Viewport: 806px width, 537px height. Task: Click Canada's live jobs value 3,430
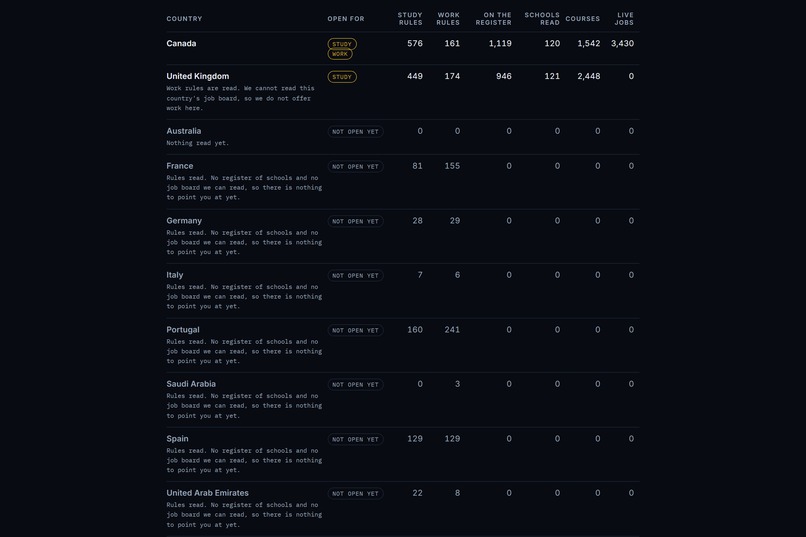tap(622, 43)
